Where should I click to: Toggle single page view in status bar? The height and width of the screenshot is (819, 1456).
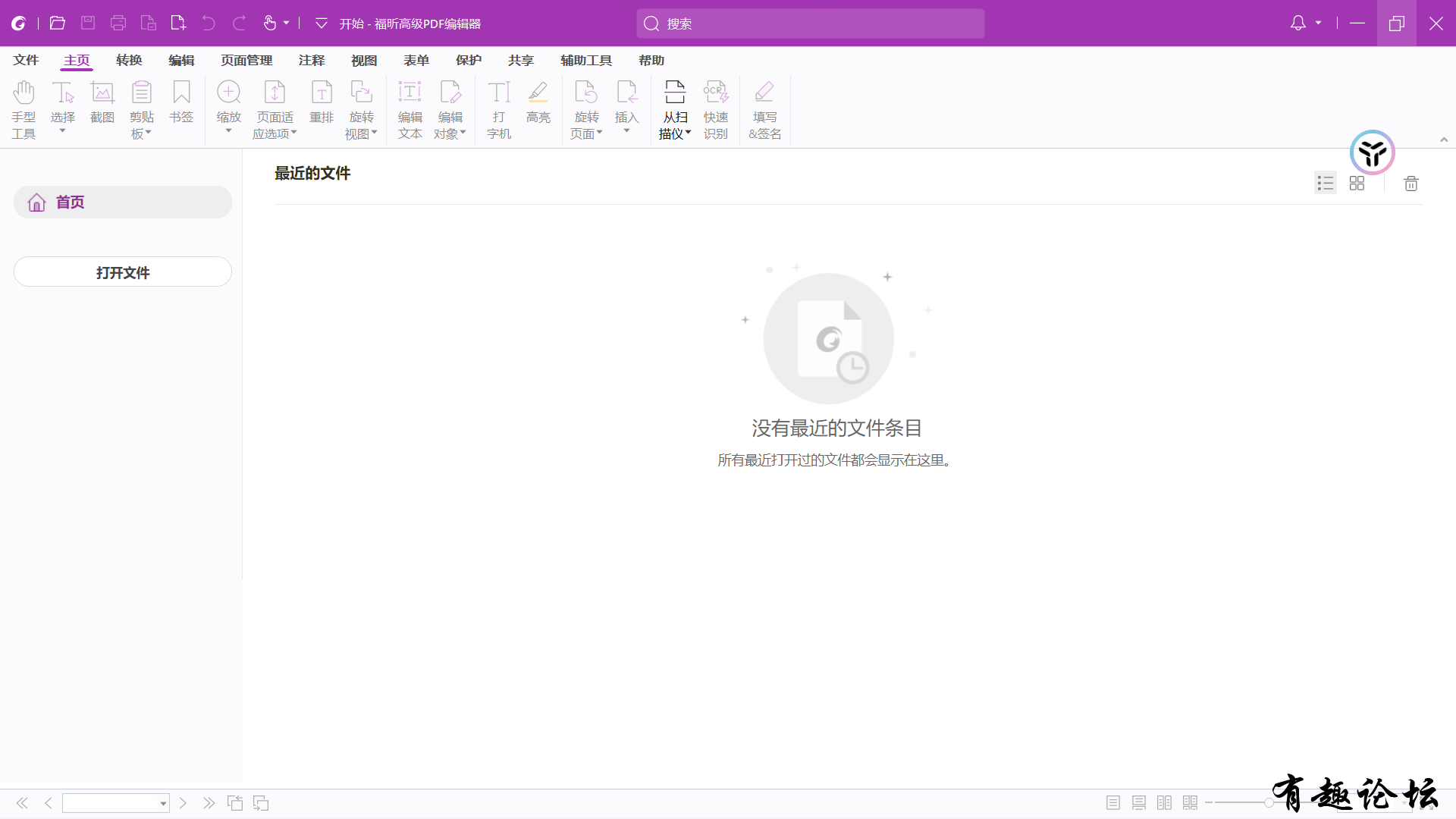coord(1112,803)
